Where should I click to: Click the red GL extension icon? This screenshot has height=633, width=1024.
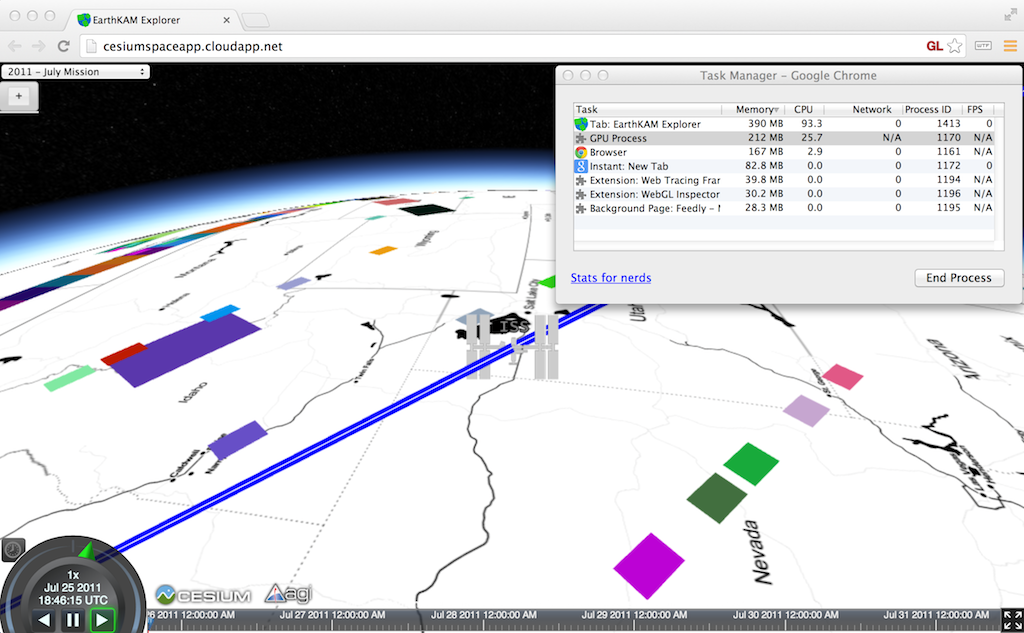click(x=934, y=46)
